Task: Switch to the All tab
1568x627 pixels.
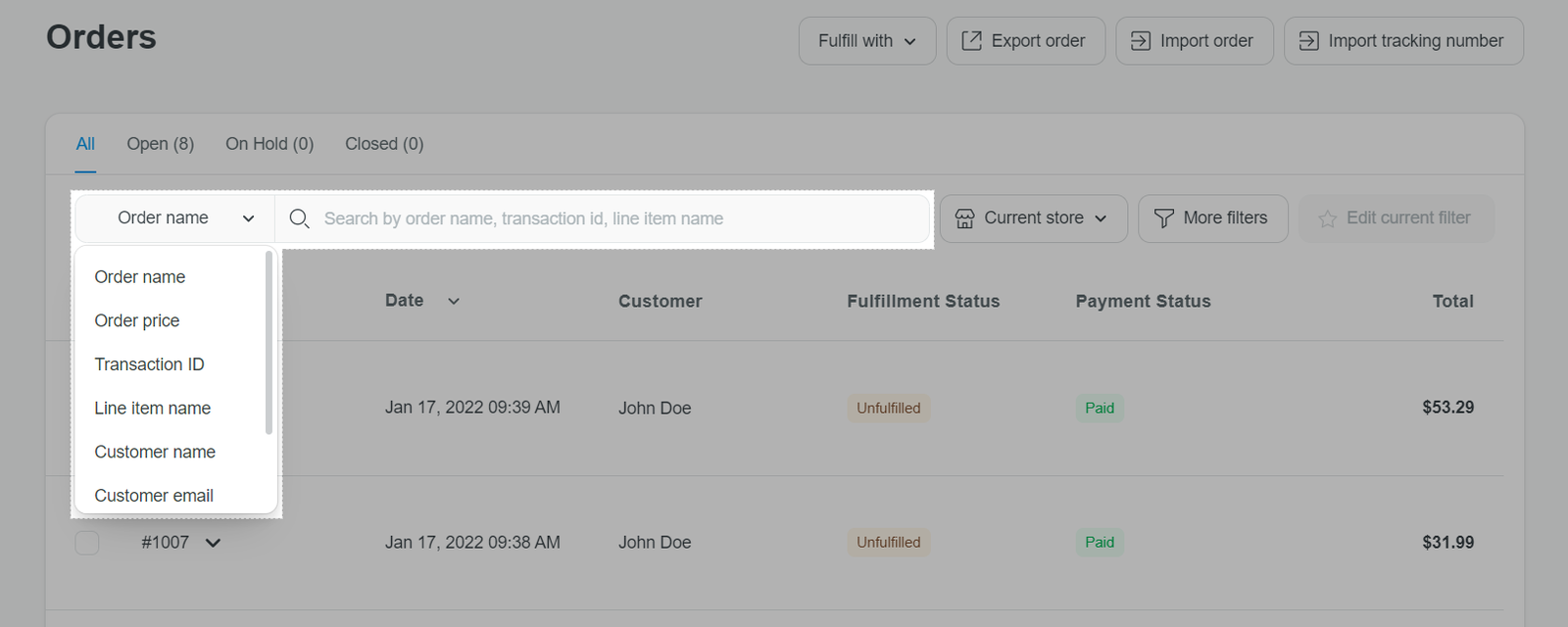Action: pos(86,144)
